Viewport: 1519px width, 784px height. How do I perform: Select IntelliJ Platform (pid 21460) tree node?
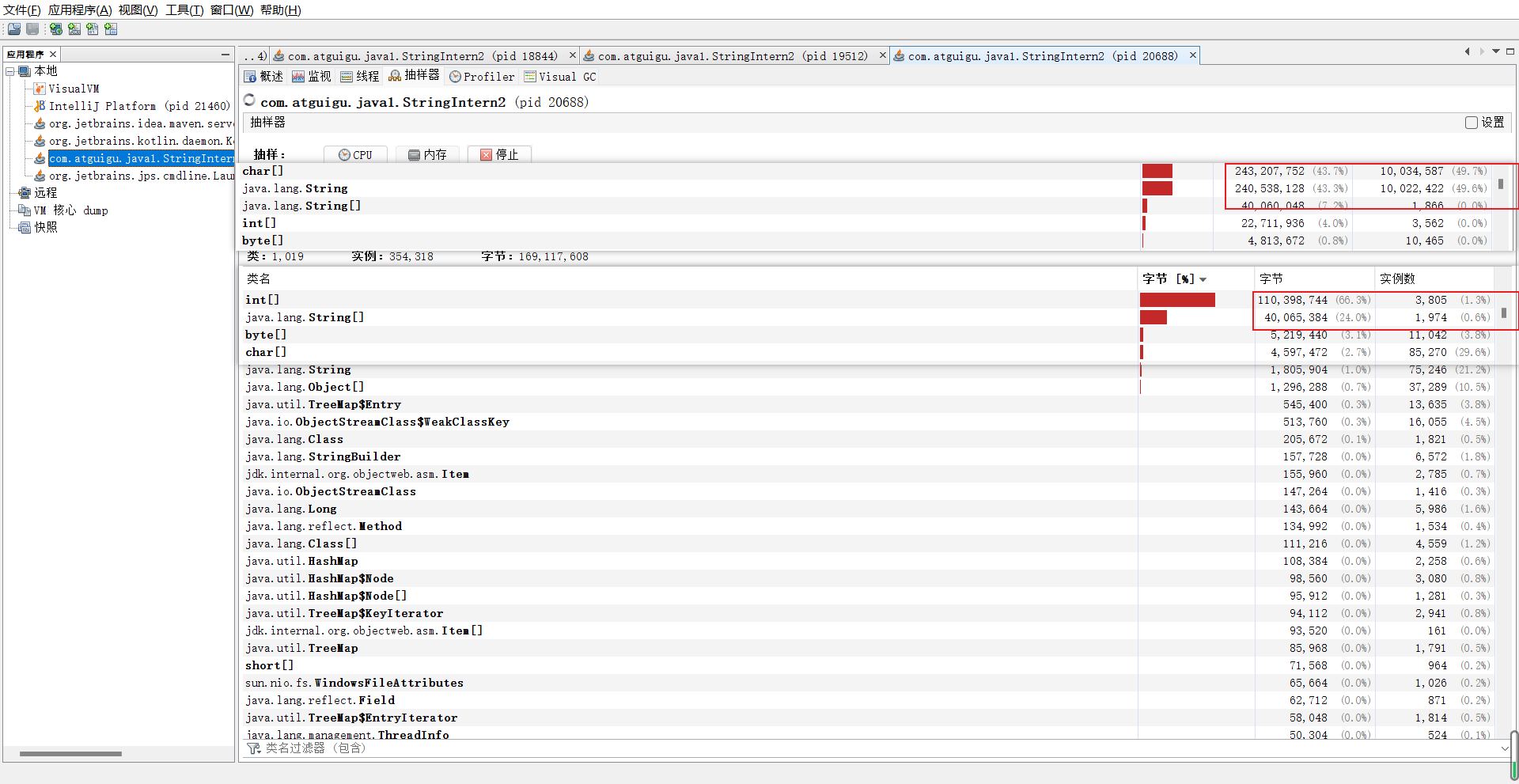pos(139,106)
